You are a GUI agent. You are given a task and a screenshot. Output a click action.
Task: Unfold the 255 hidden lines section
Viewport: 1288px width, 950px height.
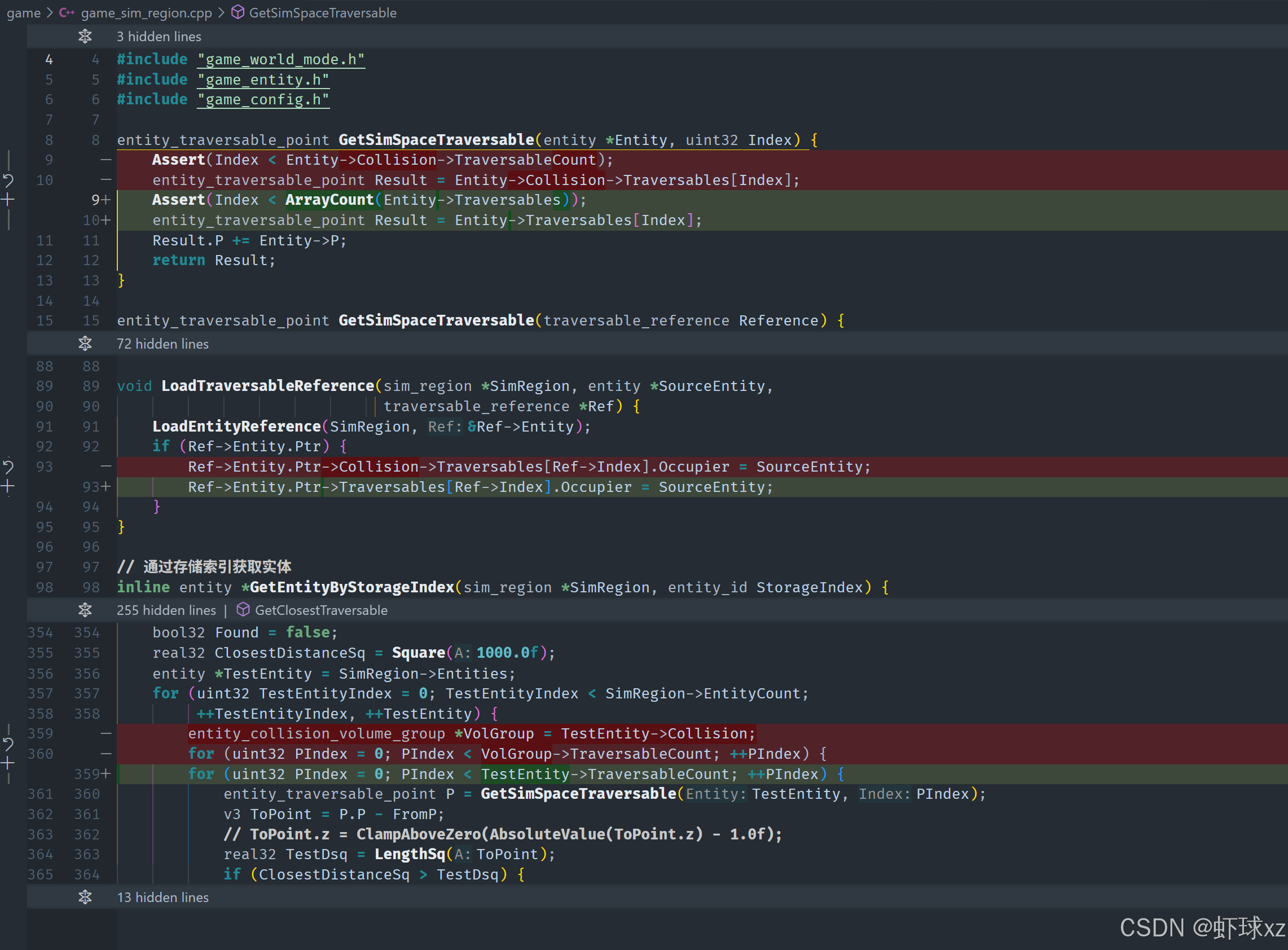(85, 610)
